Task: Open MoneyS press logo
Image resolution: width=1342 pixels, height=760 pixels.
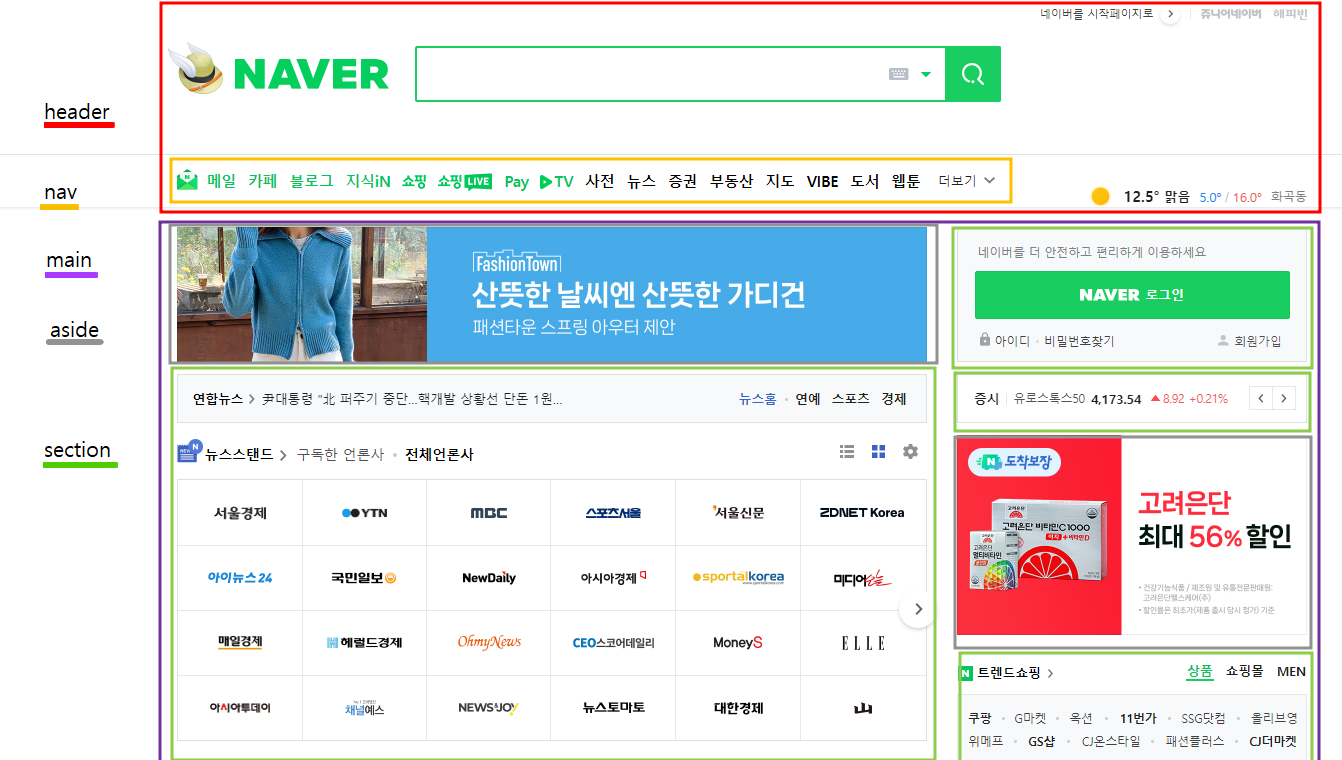Action: coord(738,642)
